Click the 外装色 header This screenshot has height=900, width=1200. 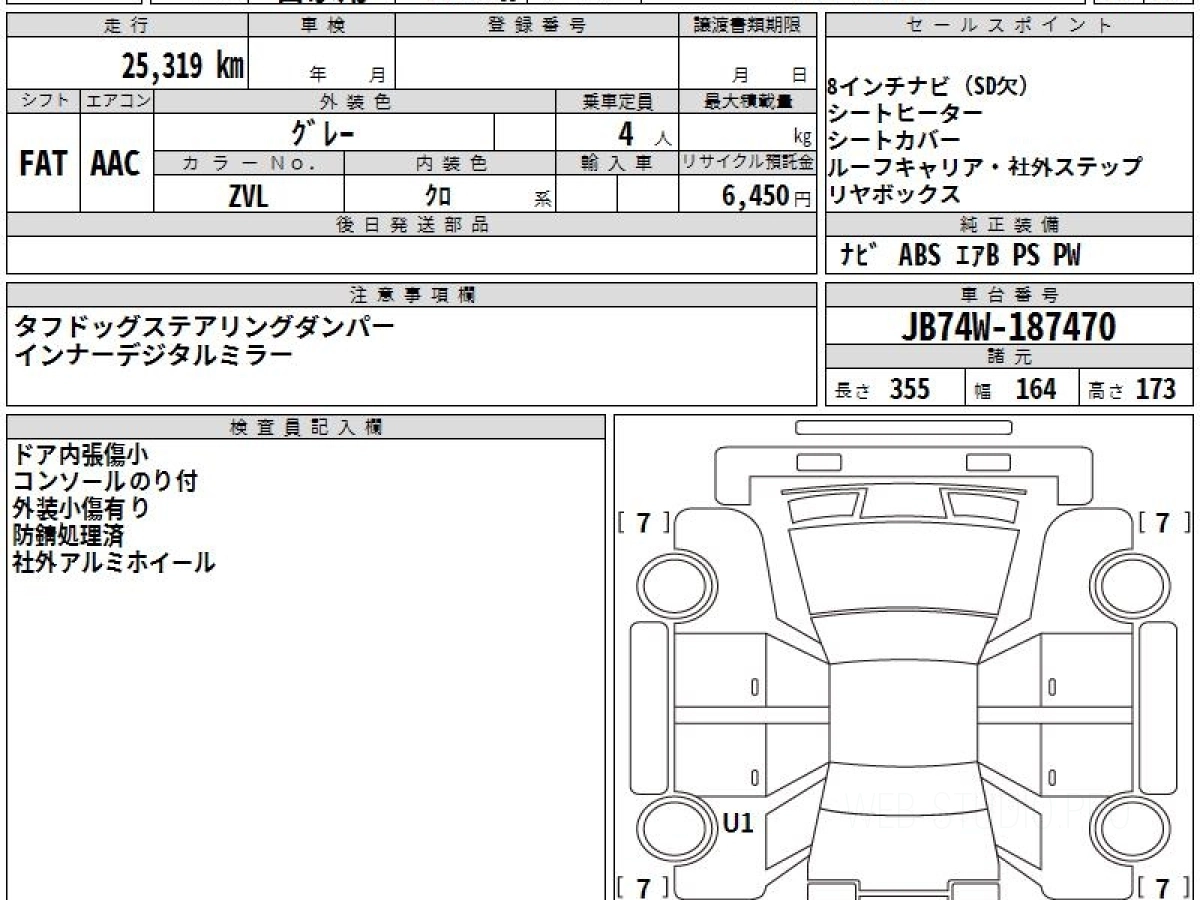click(355, 101)
